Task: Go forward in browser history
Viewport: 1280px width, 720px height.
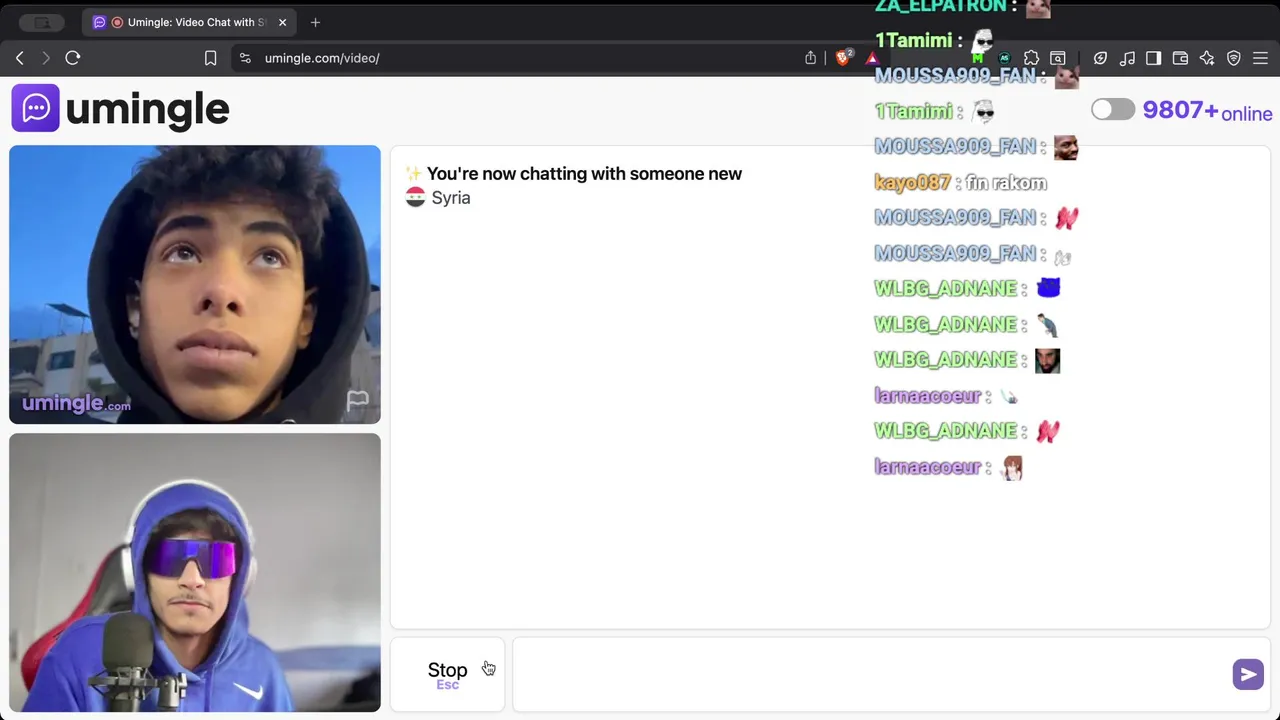Action: point(45,58)
